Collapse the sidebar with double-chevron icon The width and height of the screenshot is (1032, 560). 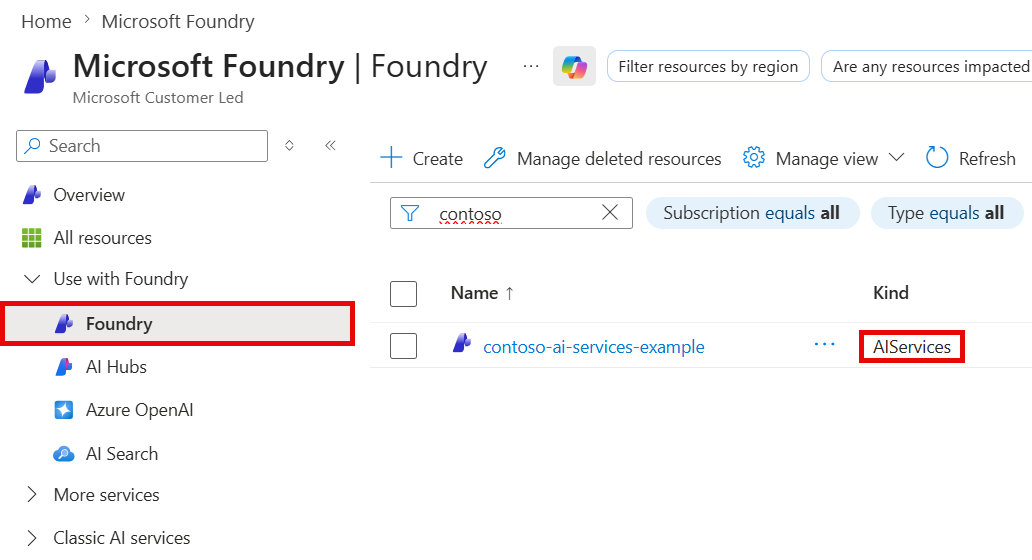pos(330,145)
